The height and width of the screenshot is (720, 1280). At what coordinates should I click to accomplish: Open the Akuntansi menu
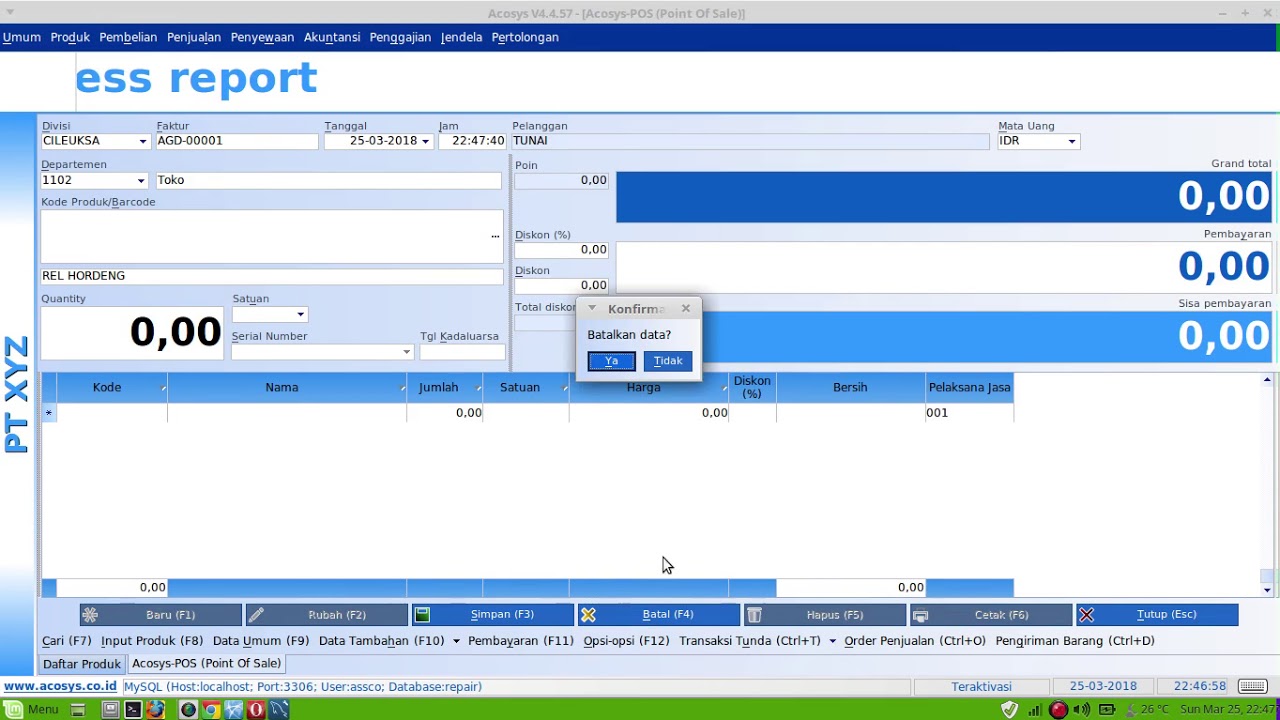[332, 37]
